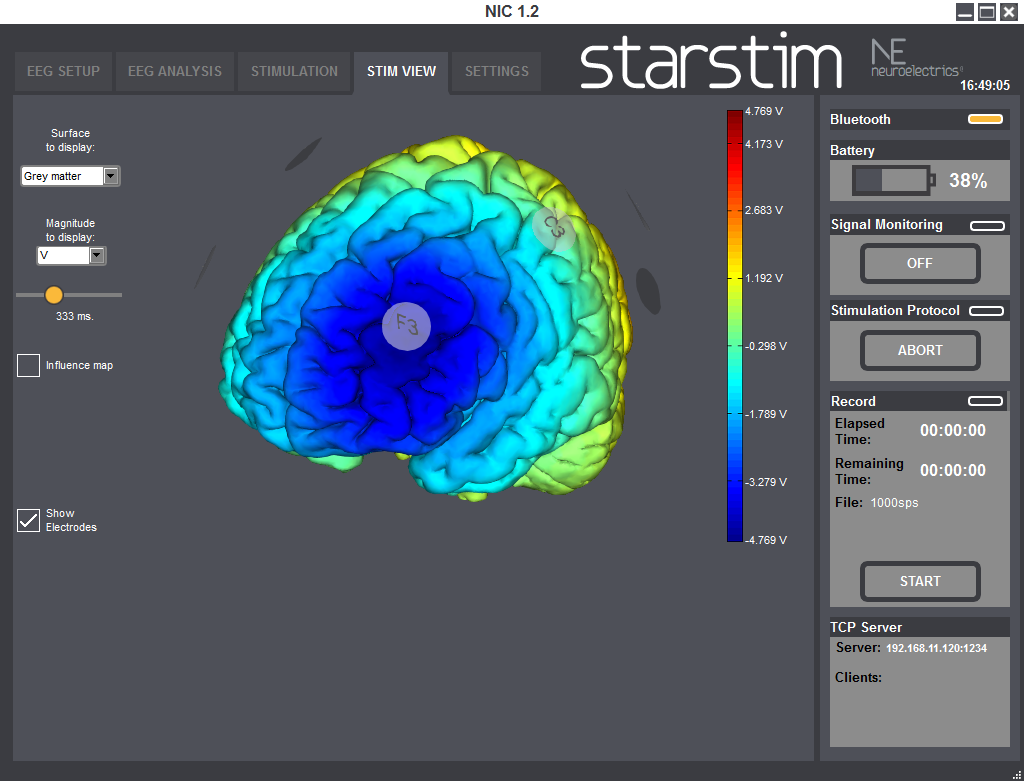Click the 38% battery percentage

point(968,181)
